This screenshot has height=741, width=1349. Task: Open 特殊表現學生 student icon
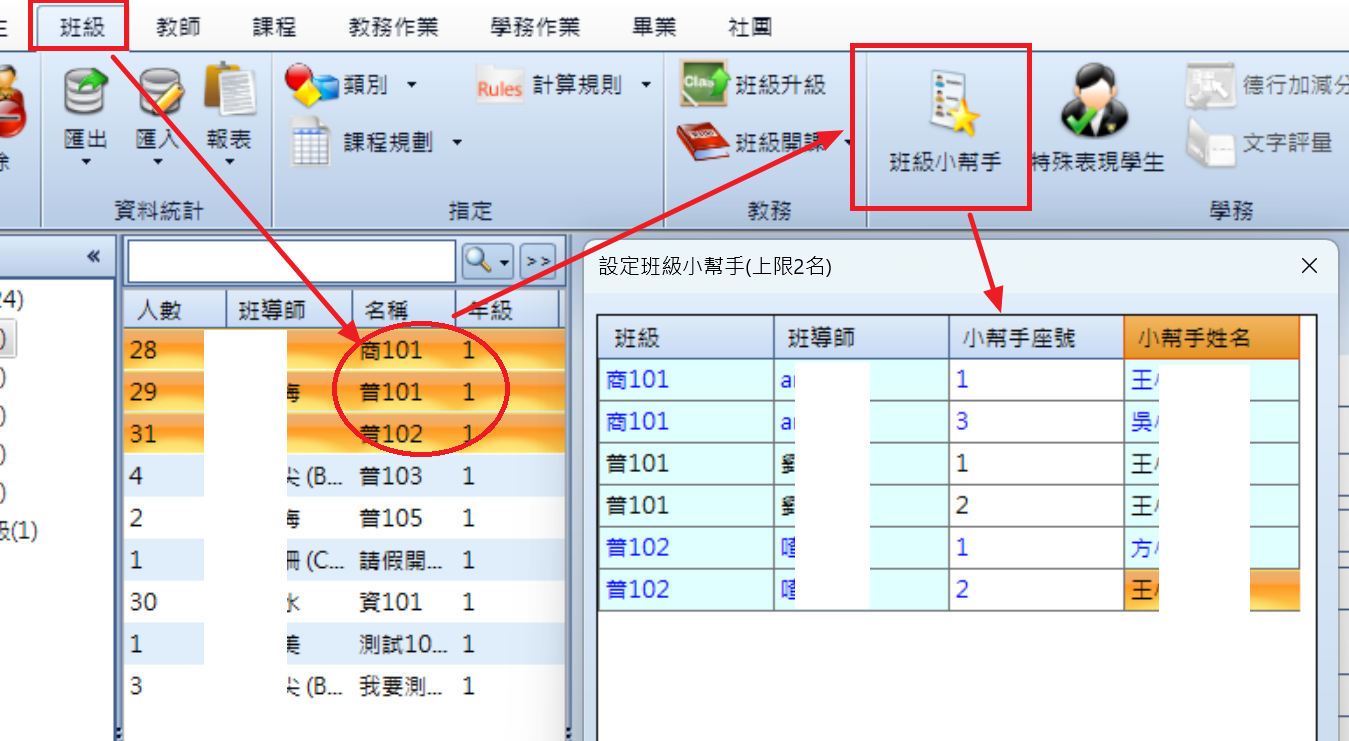coord(1097,120)
